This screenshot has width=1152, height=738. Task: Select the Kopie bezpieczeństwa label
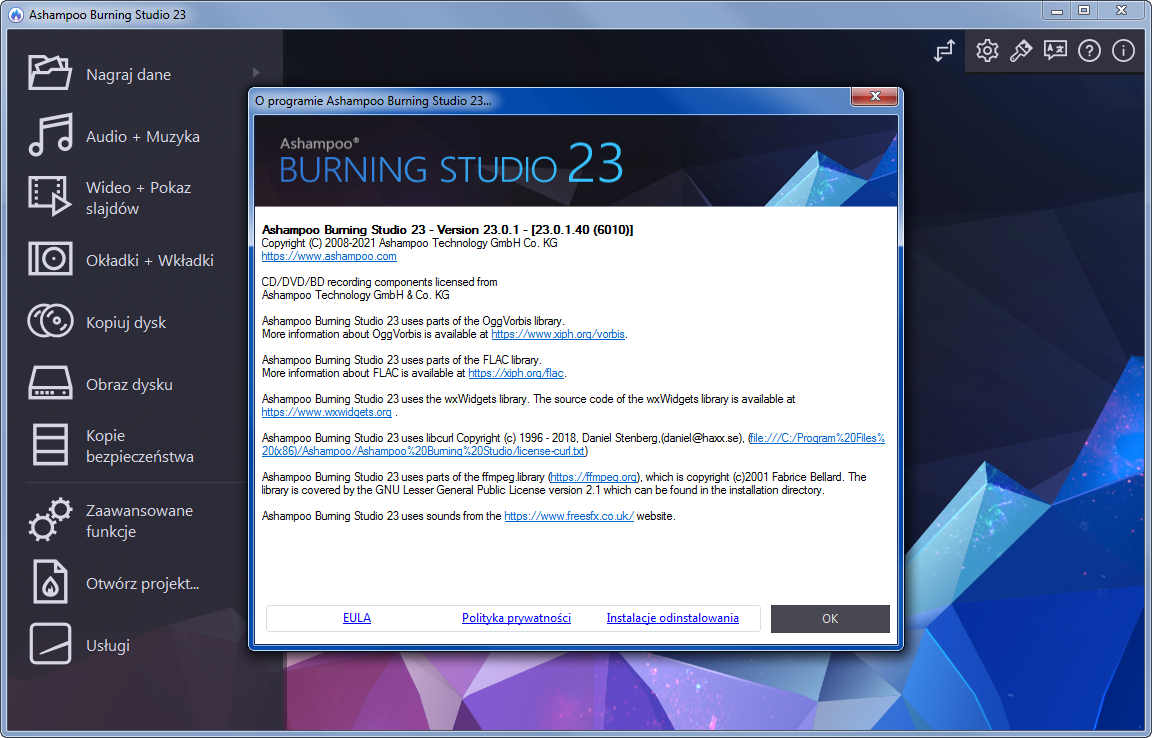(140, 446)
